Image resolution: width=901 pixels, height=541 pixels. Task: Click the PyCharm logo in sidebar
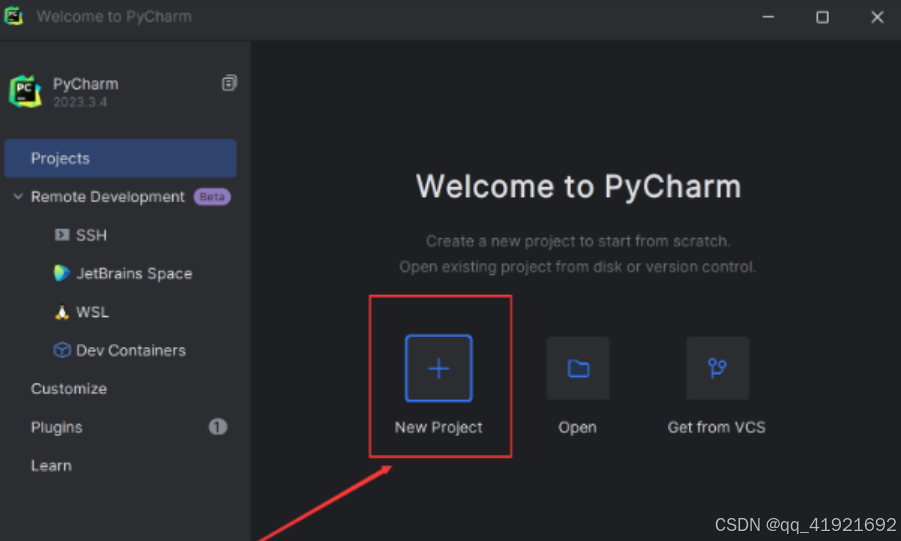click(25, 91)
